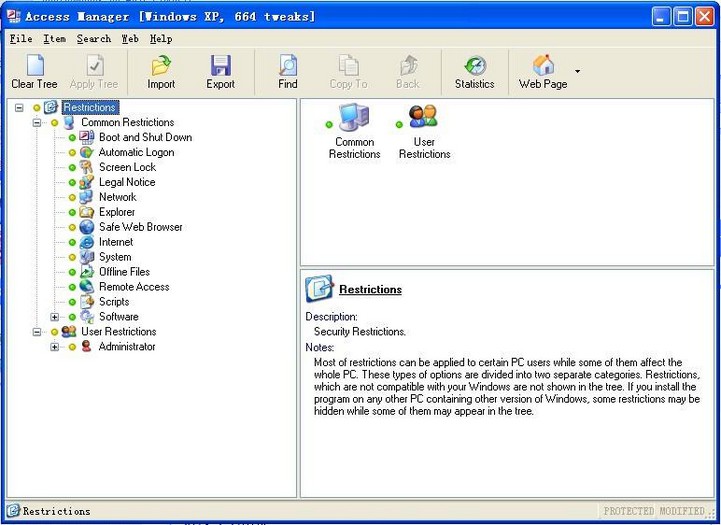Select the Offline Files tree label

(124, 272)
